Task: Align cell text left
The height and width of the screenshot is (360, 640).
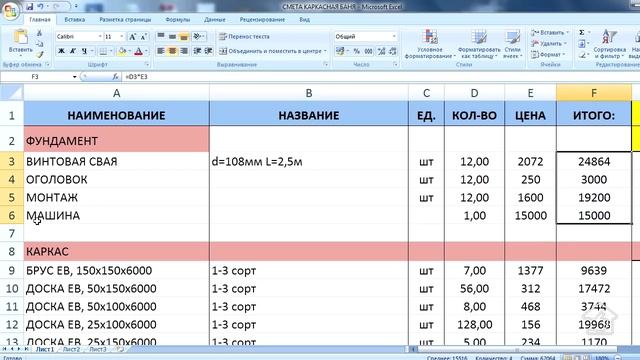Action: click(x=161, y=51)
